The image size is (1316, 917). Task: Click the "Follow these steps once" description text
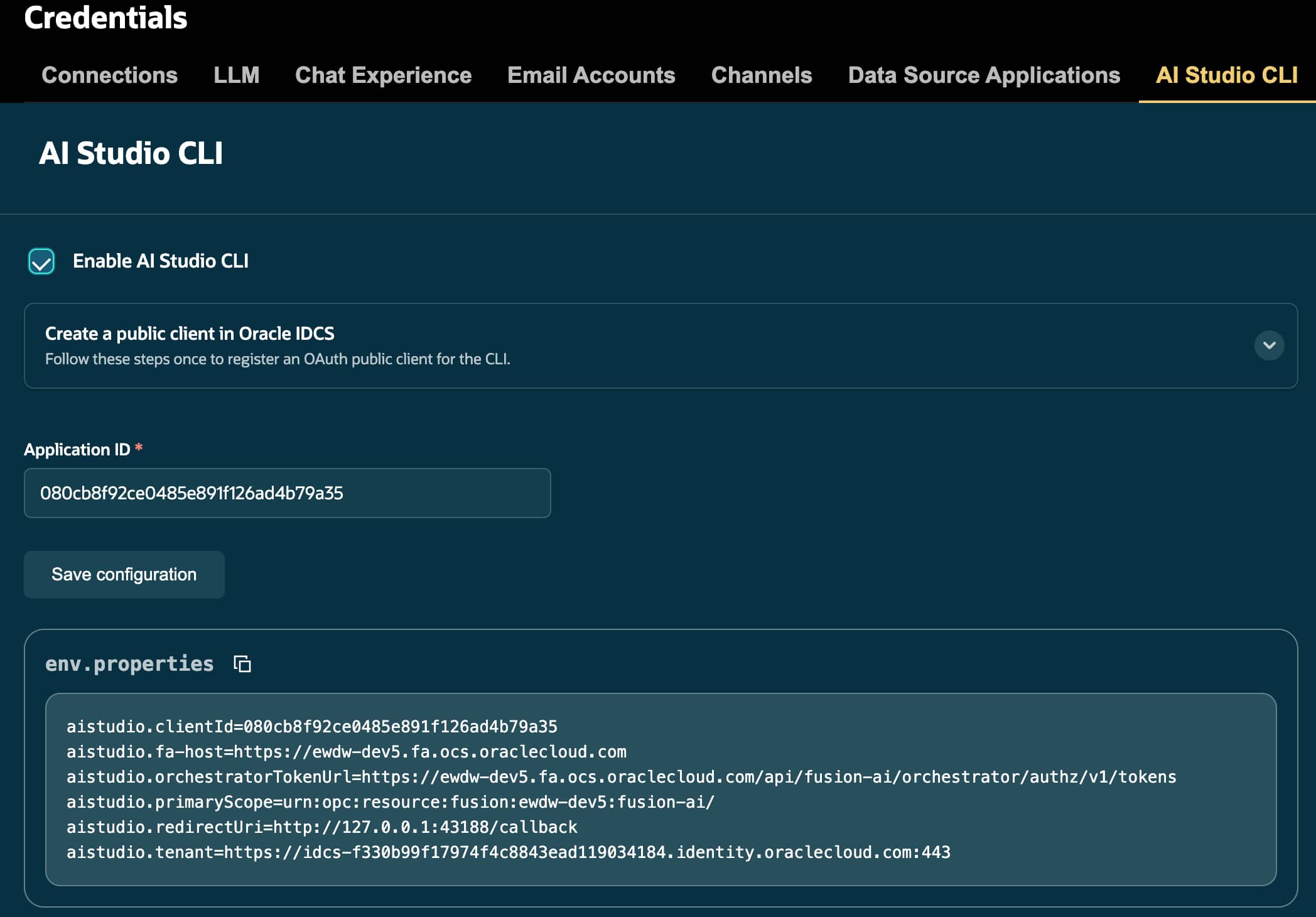(x=278, y=359)
